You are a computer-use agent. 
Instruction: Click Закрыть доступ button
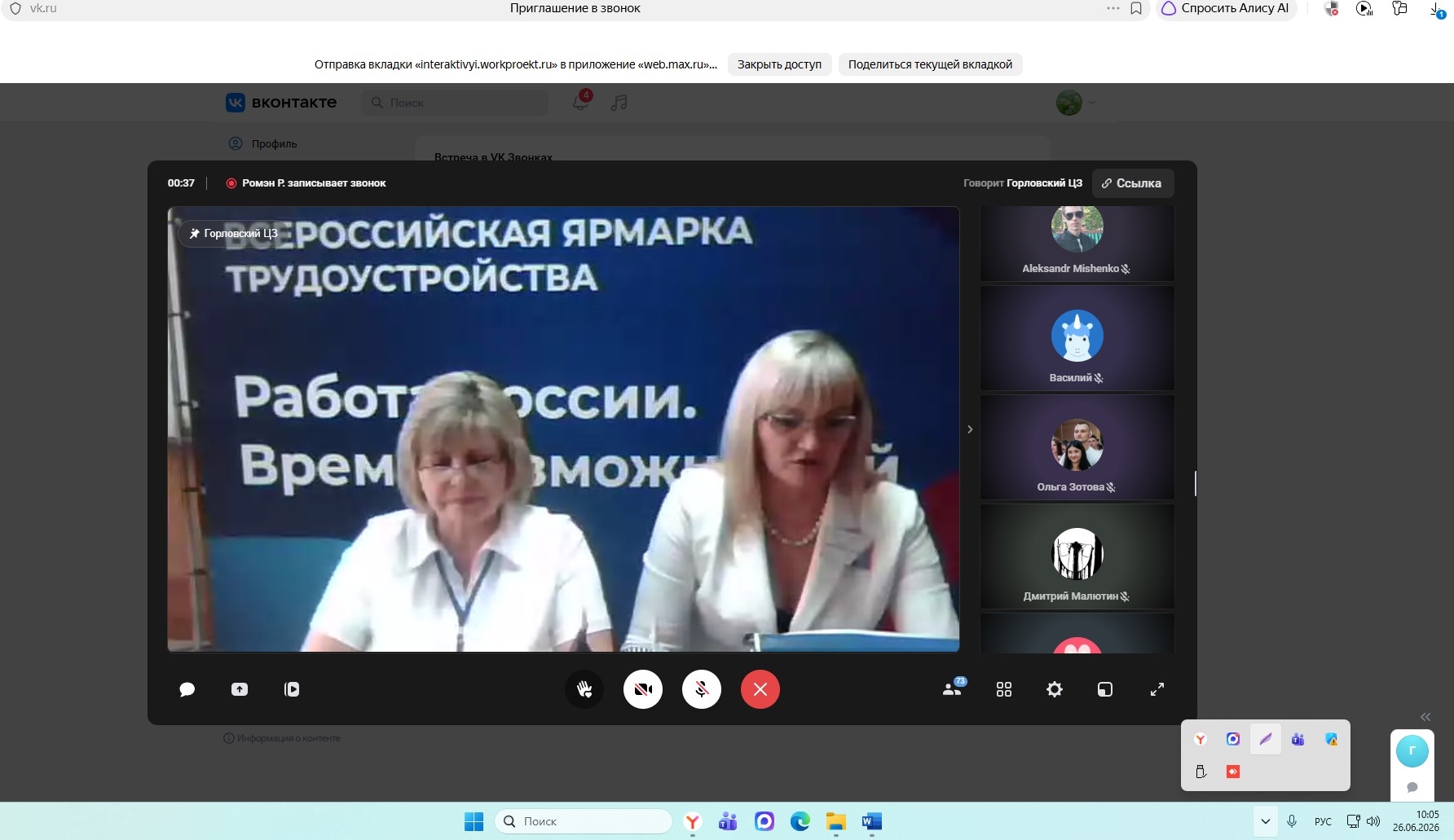[x=779, y=64]
